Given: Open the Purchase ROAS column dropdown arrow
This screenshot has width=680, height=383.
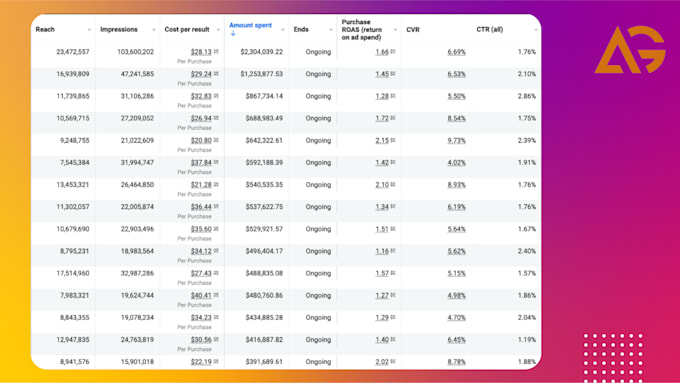Looking at the screenshot, I should point(395,30).
